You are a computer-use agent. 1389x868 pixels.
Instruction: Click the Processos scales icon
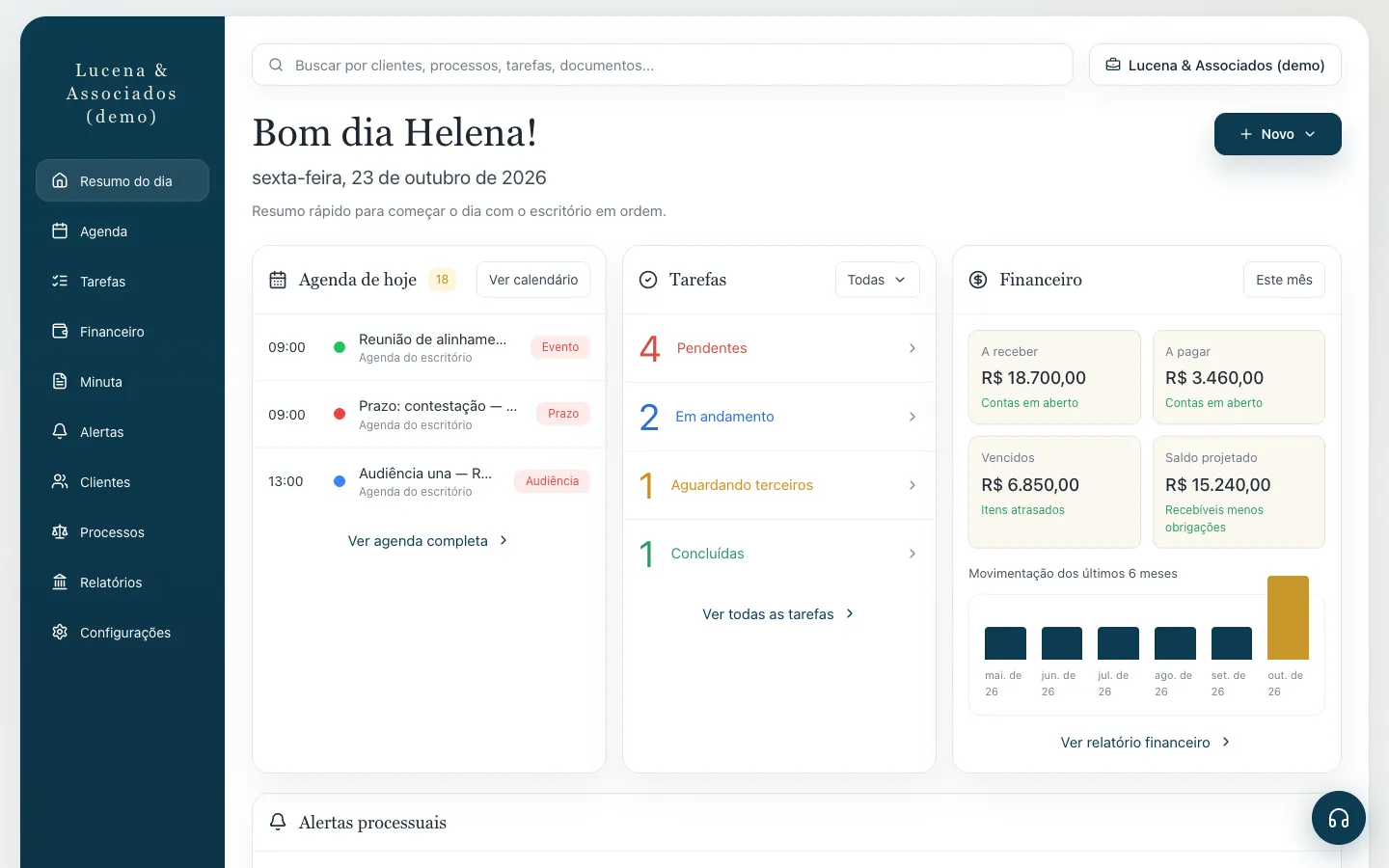point(60,532)
